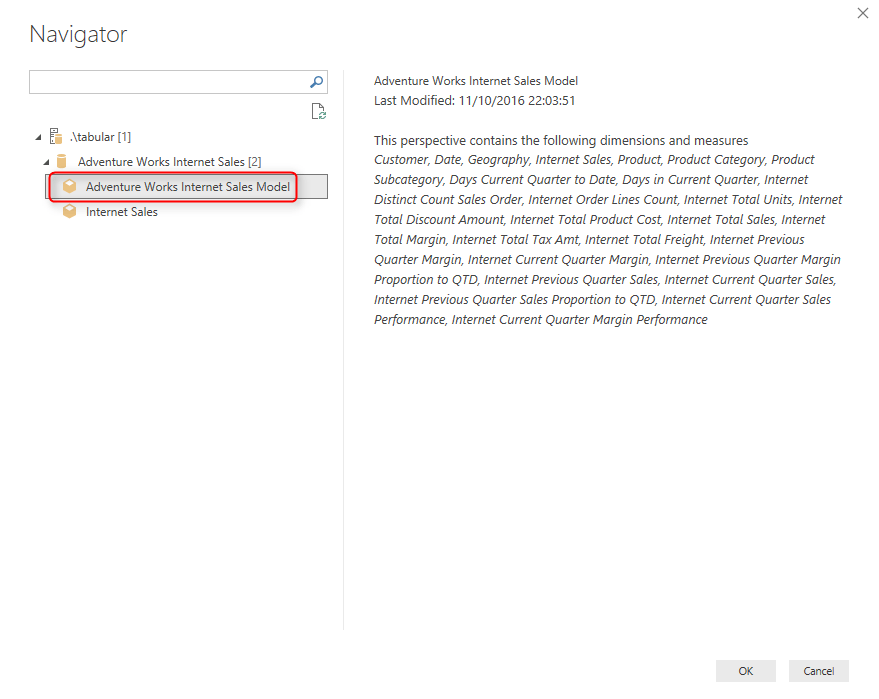The height and width of the screenshot is (699, 879).
Task: Click the Adventure Works Internet Sales database icon
Action: (62, 161)
